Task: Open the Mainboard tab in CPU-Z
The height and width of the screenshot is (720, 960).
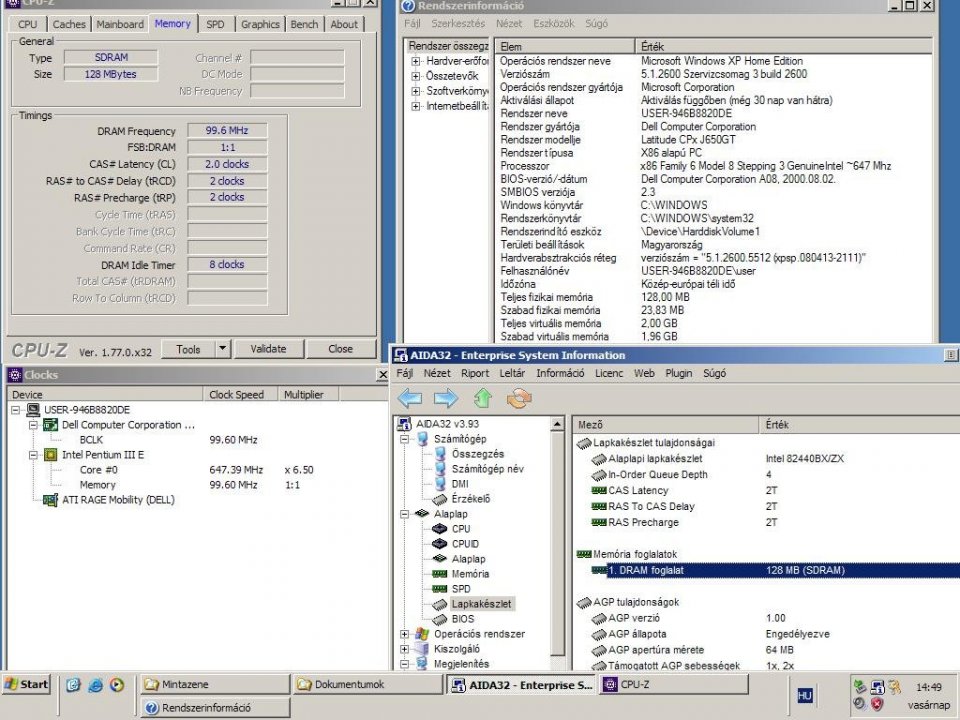Action: pyautogui.click(x=120, y=24)
